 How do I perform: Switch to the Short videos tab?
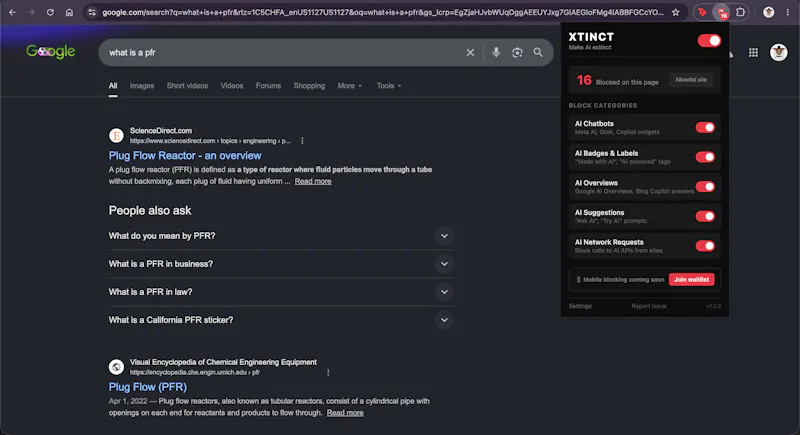tap(187, 86)
